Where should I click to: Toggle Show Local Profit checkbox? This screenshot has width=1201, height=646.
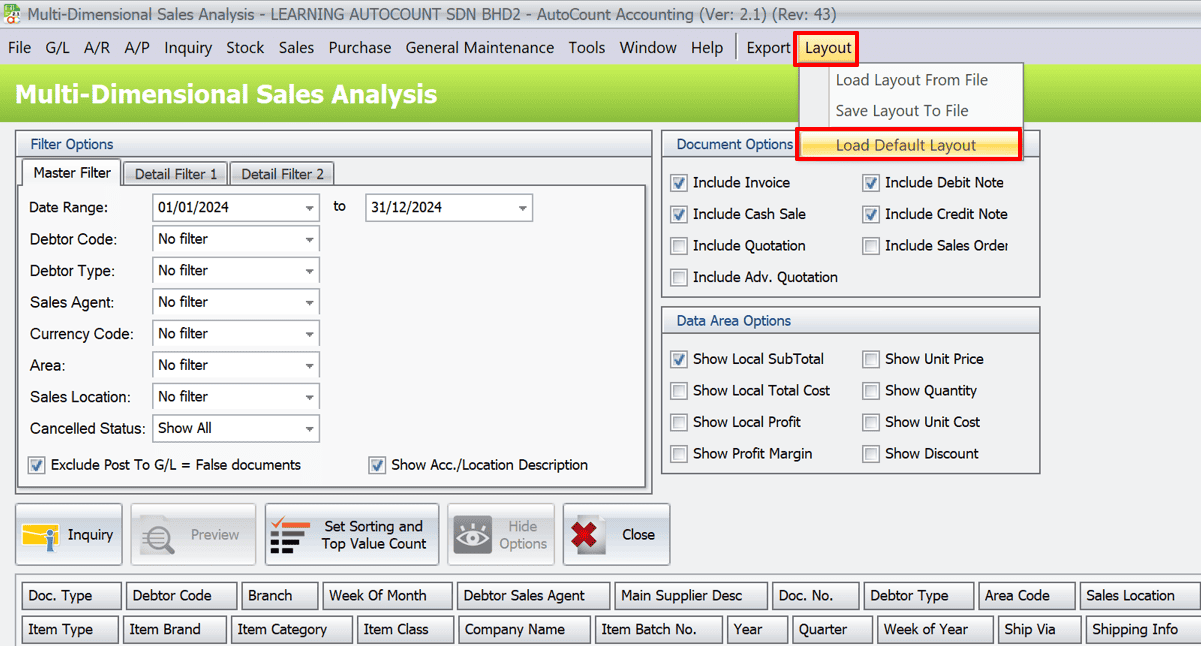(x=680, y=422)
